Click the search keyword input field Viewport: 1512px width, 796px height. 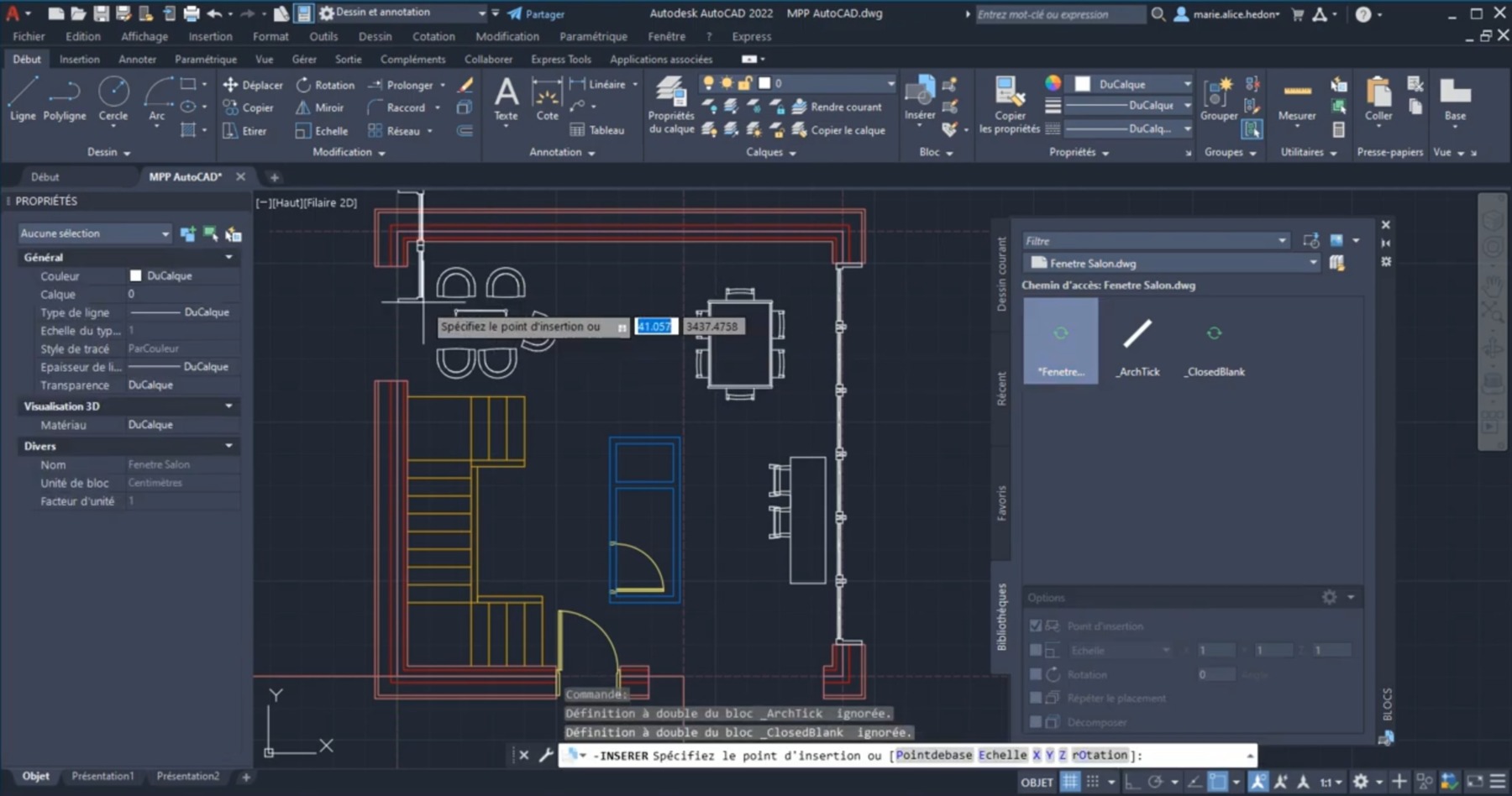click(1060, 13)
